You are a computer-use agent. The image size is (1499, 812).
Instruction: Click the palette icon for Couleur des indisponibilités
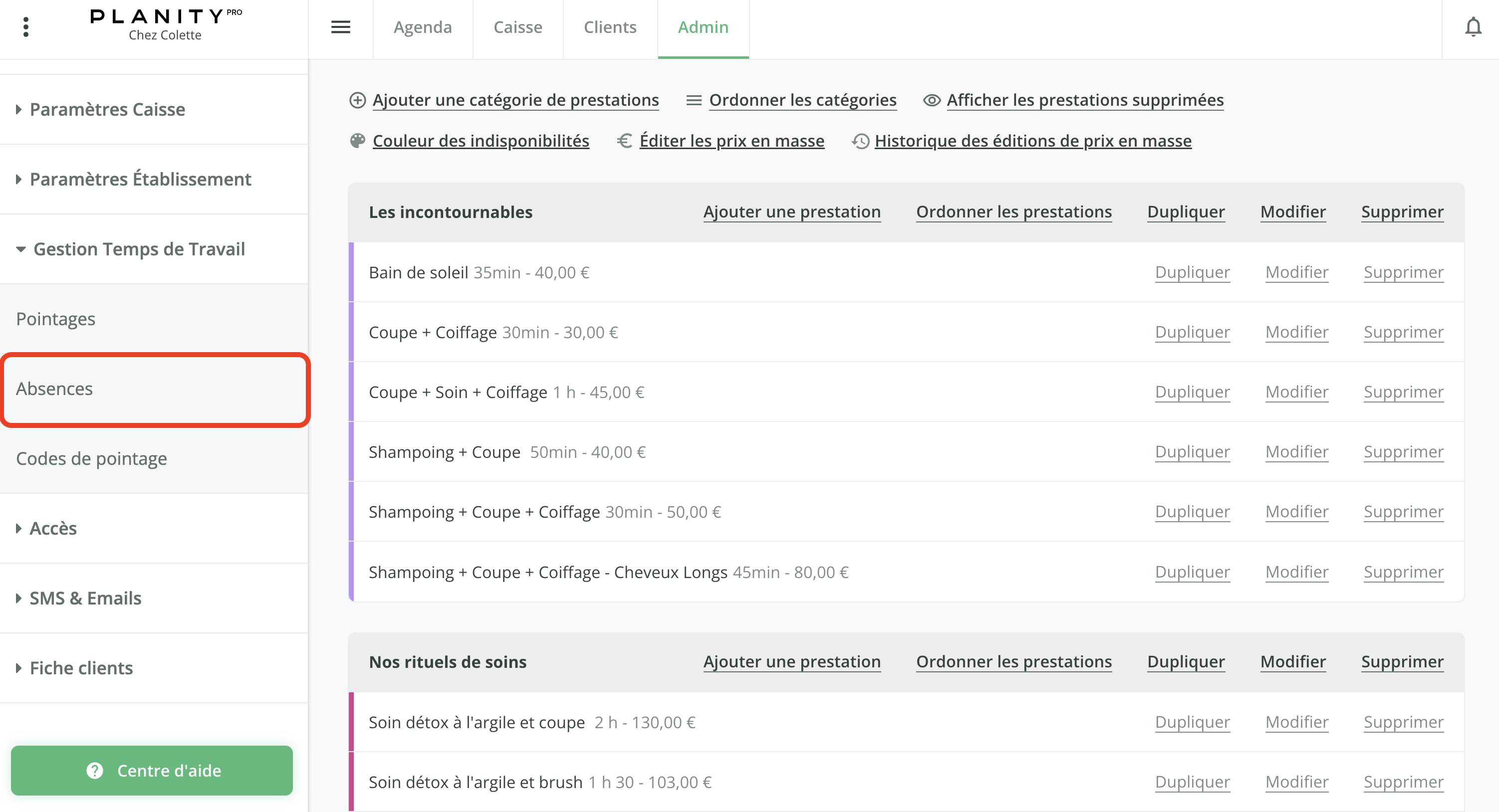pyautogui.click(x=358, y=140)
